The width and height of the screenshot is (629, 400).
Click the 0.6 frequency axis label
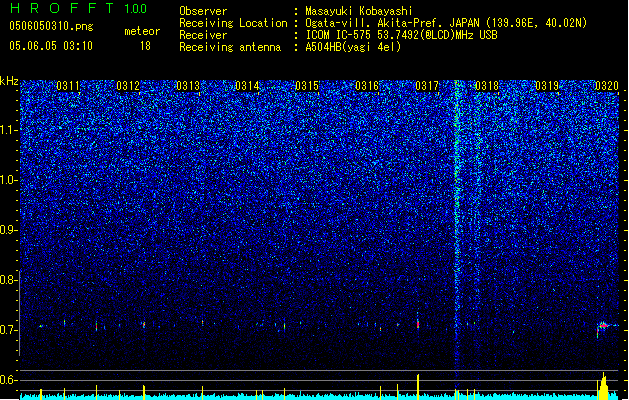click(9, 380)
